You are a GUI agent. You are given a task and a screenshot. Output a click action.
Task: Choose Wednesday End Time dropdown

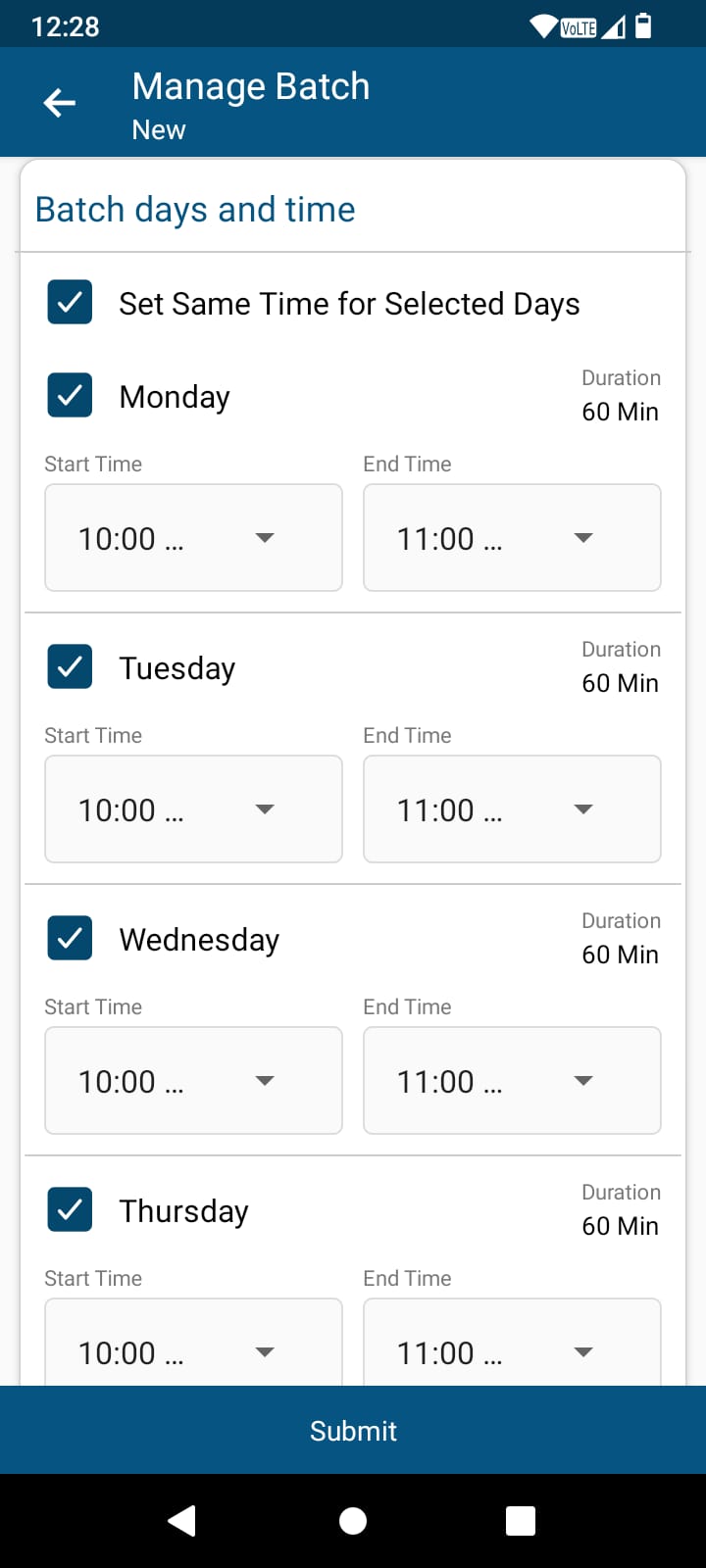pyautogui.click(x=512, y=1081)
